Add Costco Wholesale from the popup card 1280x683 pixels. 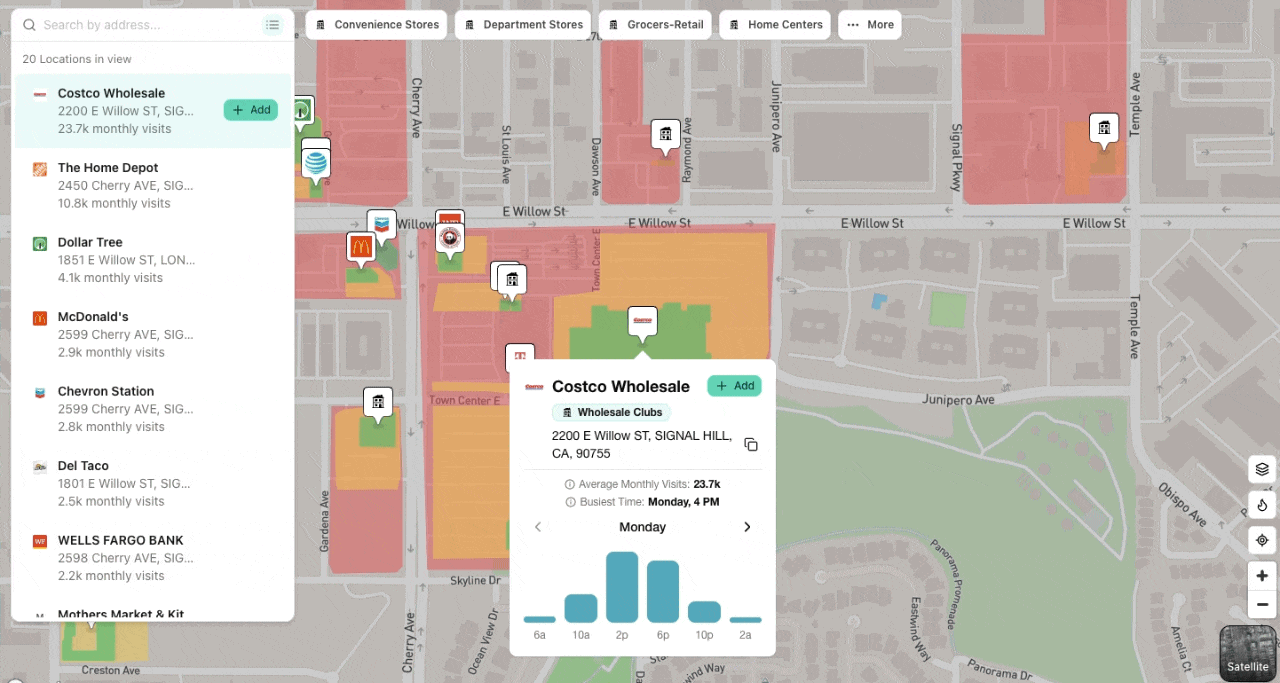(x=734, y=386)
